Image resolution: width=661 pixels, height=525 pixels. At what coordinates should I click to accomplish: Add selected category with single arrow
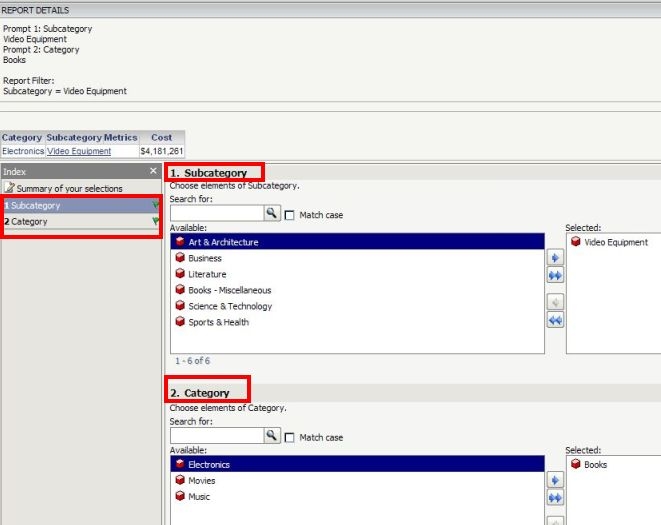coord(555,480)
